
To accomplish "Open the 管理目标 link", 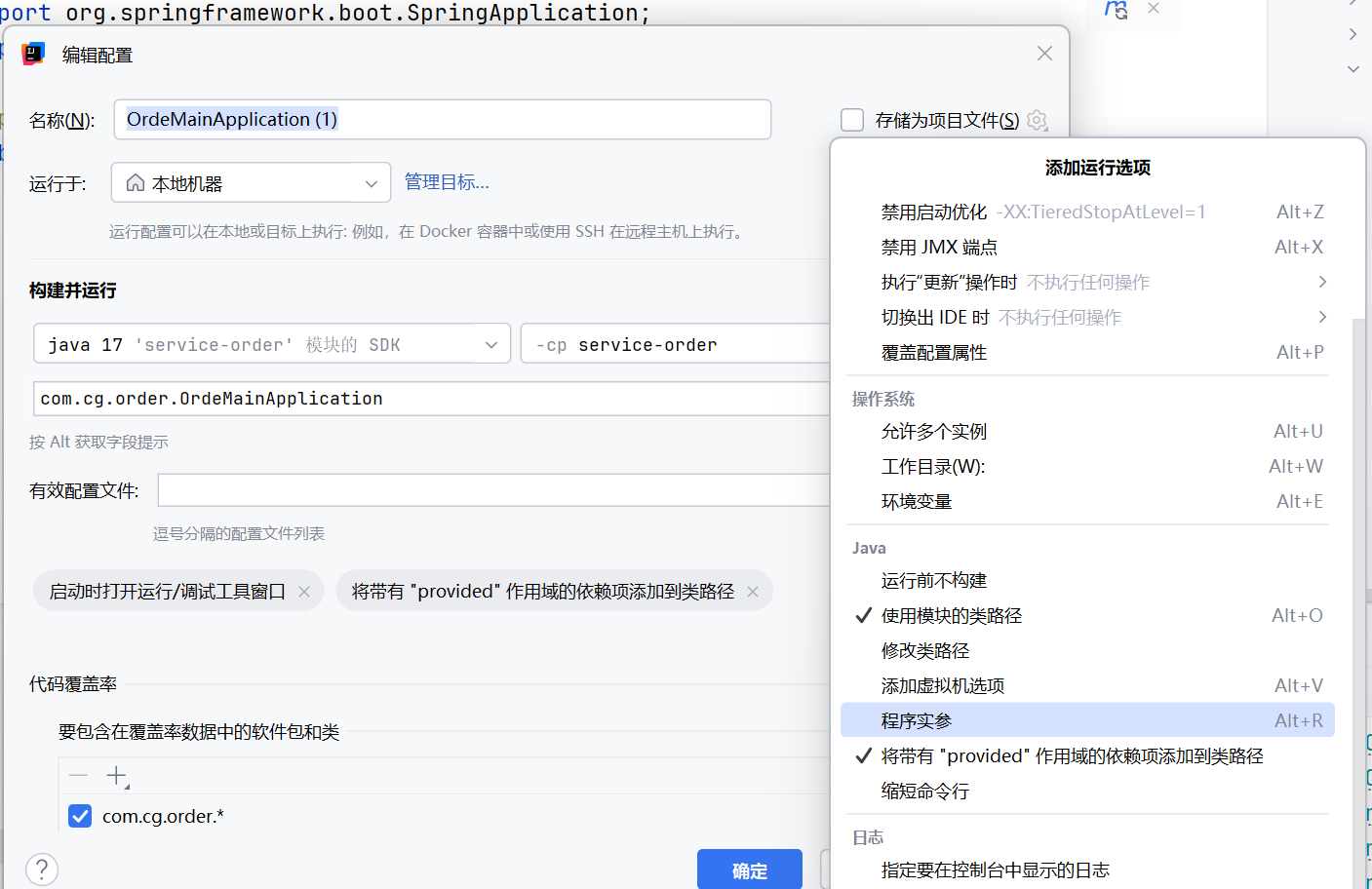I will pyautogui.click(x=447, y=182).
